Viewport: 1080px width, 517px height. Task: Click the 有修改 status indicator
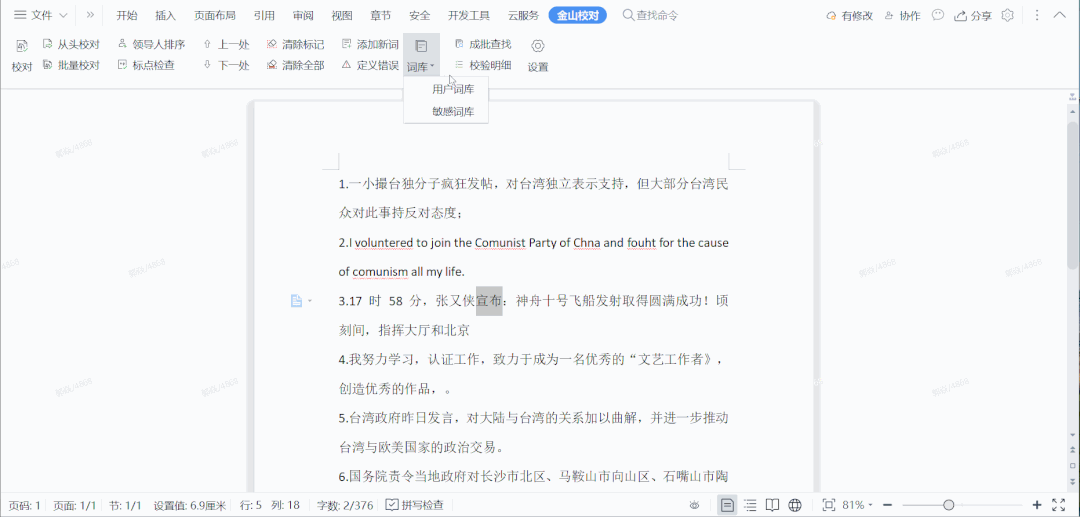[x=849, y=16]
